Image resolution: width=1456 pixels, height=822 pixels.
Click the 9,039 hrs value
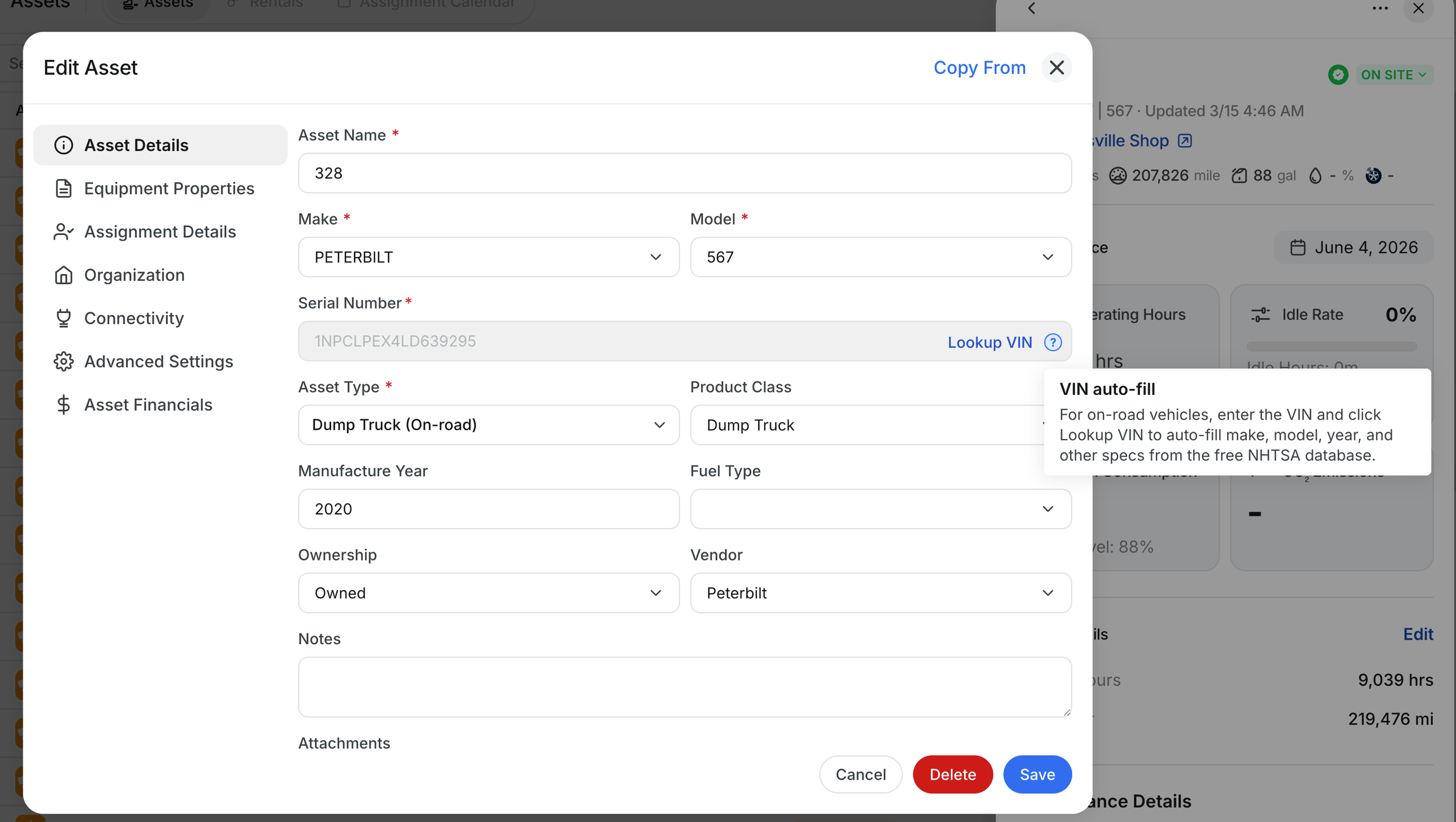(1396, 680)
